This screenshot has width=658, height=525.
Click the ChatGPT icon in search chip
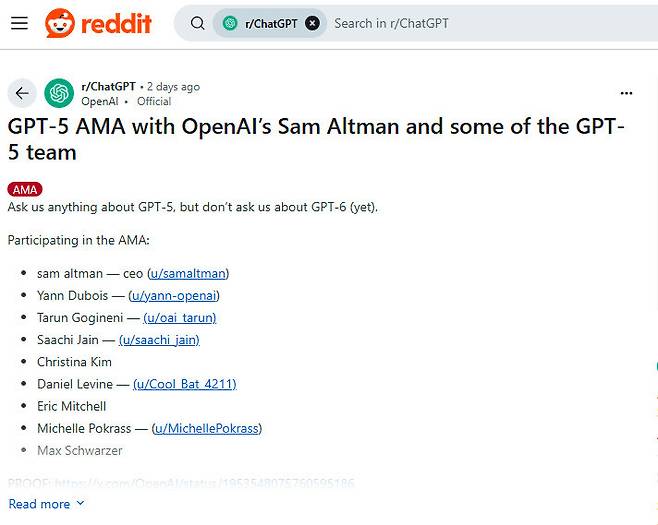point(231,23)
